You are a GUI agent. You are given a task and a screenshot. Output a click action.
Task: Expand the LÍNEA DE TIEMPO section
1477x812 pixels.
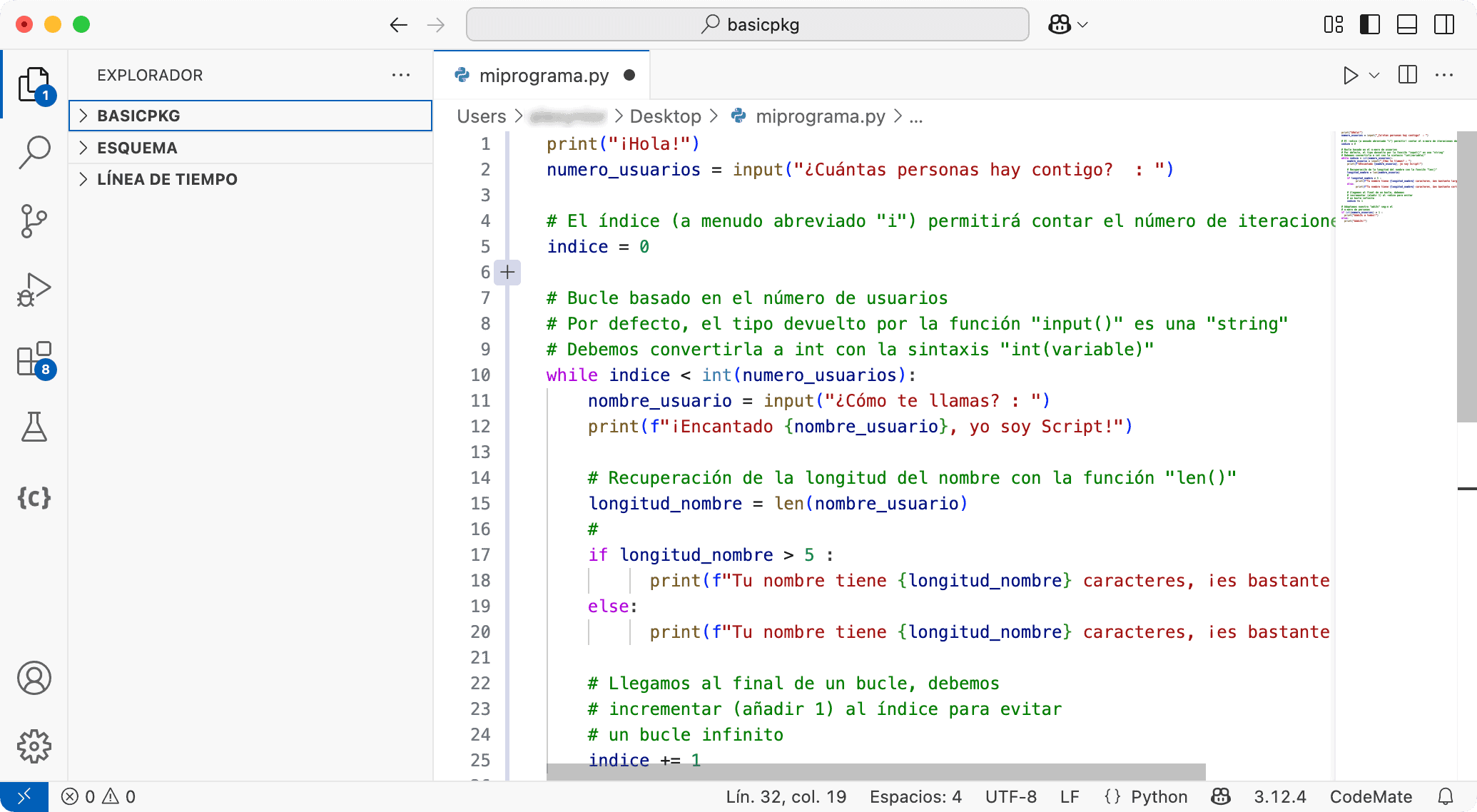coord(167,179)
